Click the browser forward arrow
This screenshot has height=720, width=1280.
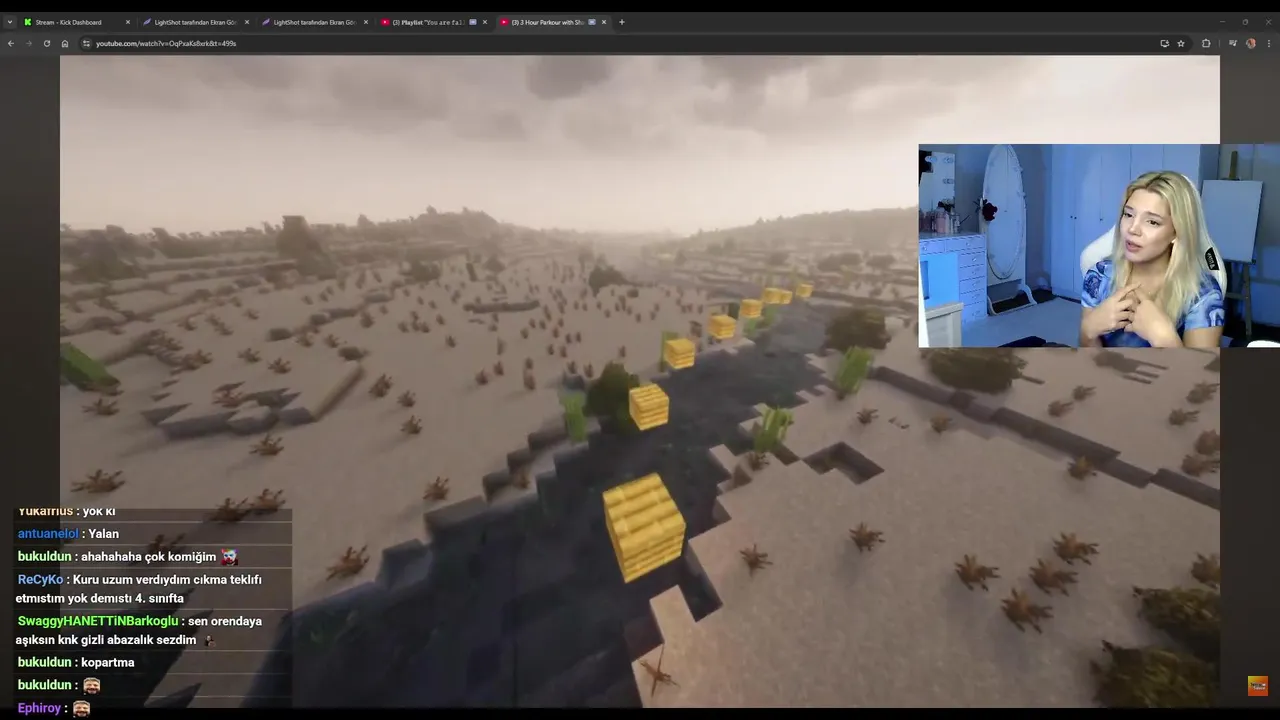tap(28, 43)
